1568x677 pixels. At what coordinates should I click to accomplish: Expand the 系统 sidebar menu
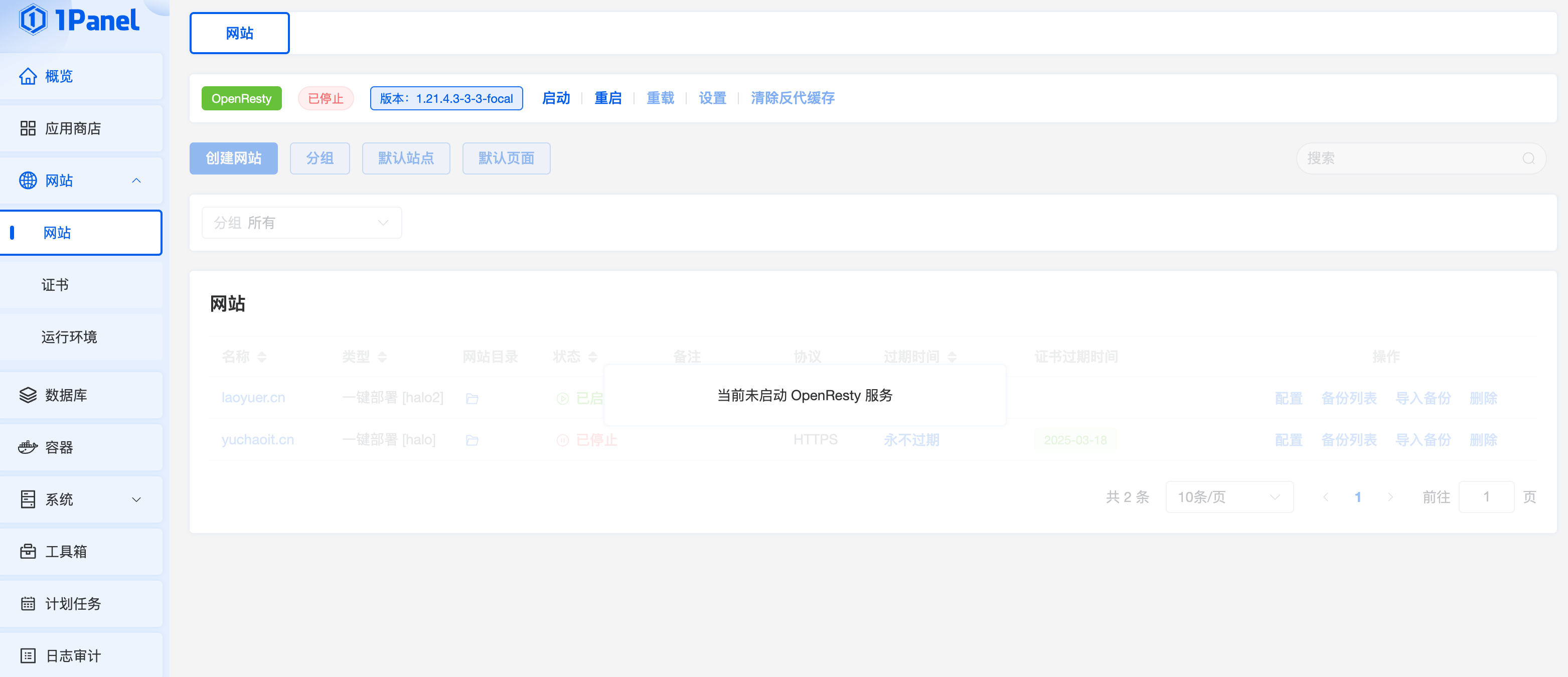coord(136,500)
